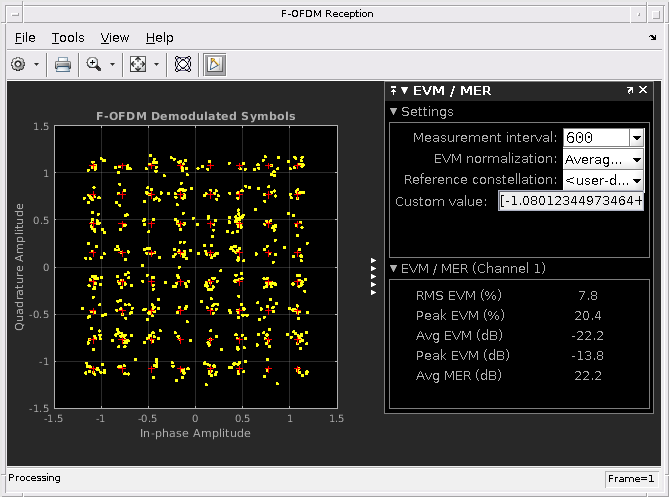Close the EVM / MER panel
Screen dimensions: 669x497
tap(643, 90)
